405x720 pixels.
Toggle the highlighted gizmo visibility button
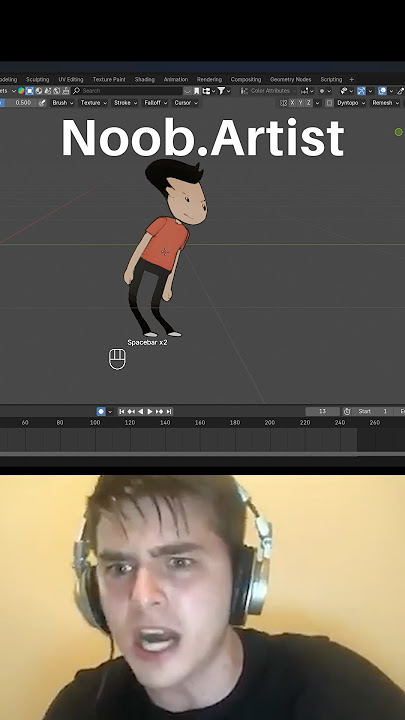(361, 91)
